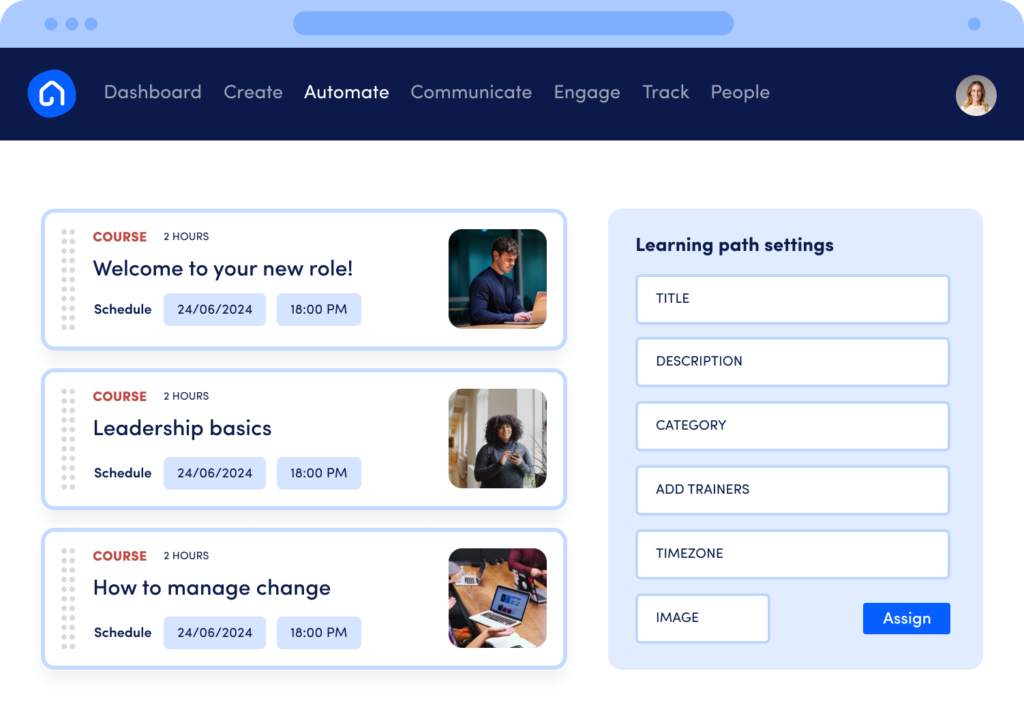Open the ADD TRAINERS field

point(792,490)
